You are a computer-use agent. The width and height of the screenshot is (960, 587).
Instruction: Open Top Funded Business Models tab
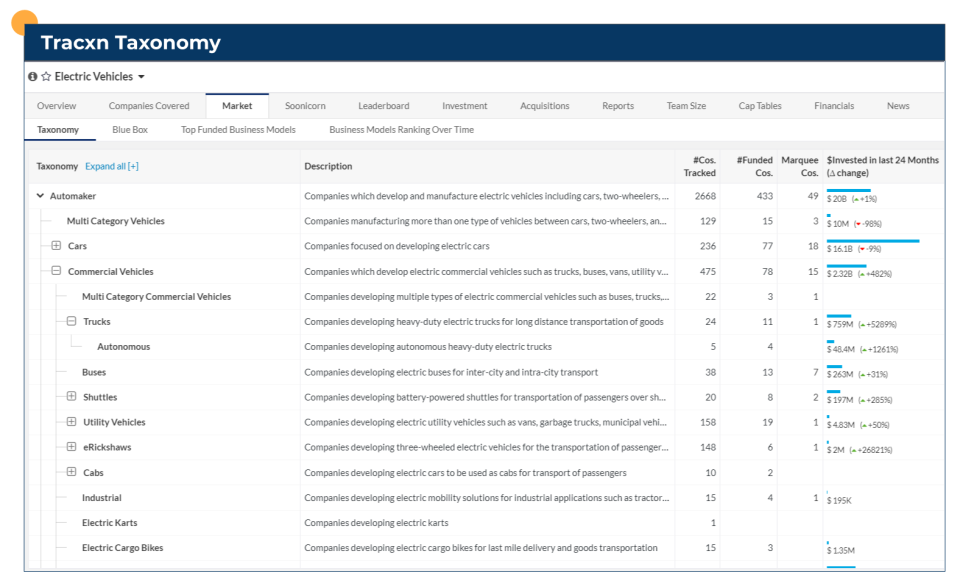coord(238,129)
